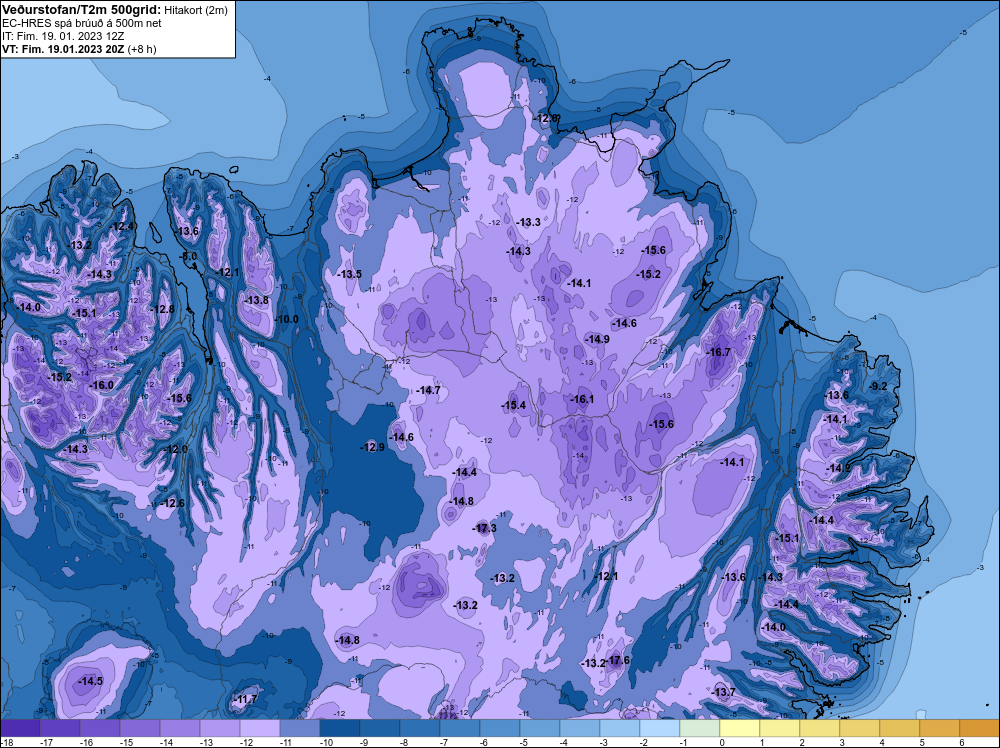Click the valid time "VT: Fim. 19.01.2023 20Z"

(64, 49)
